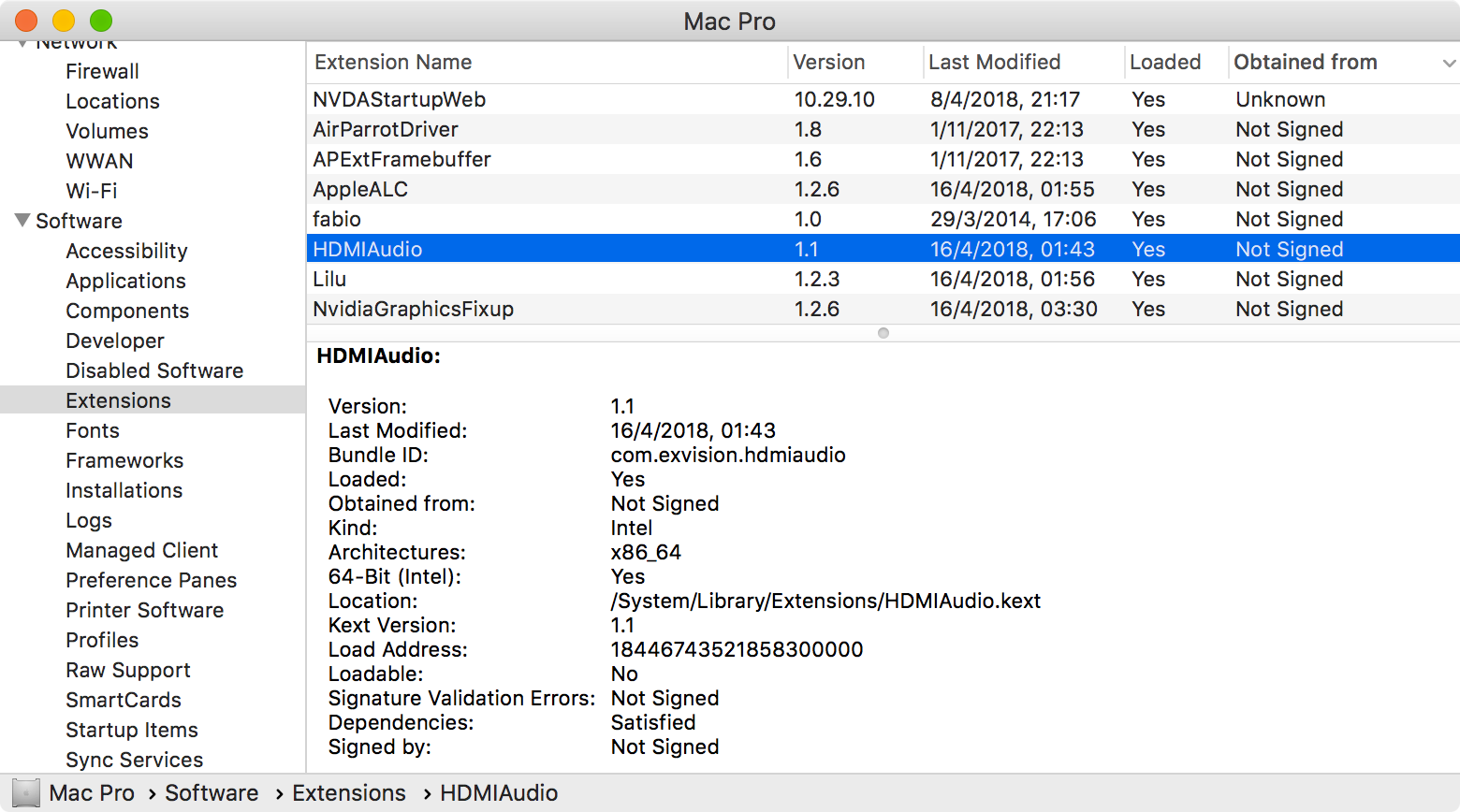Image resolution: width=1460 pixels, height=812 pixels.
Task: Click the 29/3/2014, 17:06 date cell
Action: pyautogui.click(x=1013, y=219)
